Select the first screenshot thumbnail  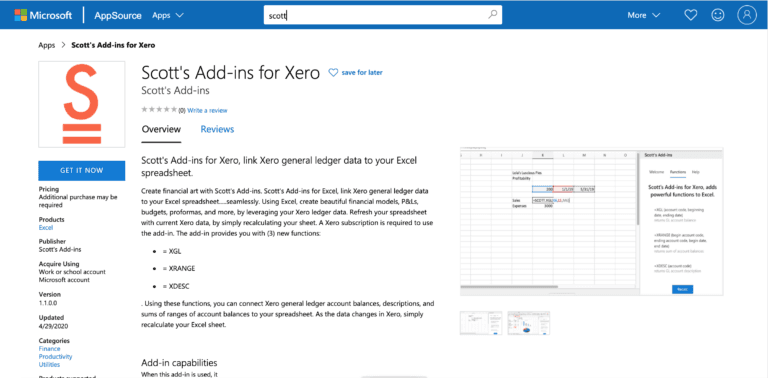480,323
